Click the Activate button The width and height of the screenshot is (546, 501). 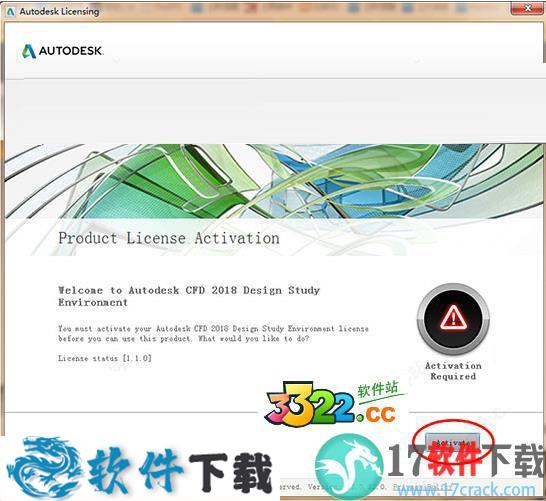point(453,442)
